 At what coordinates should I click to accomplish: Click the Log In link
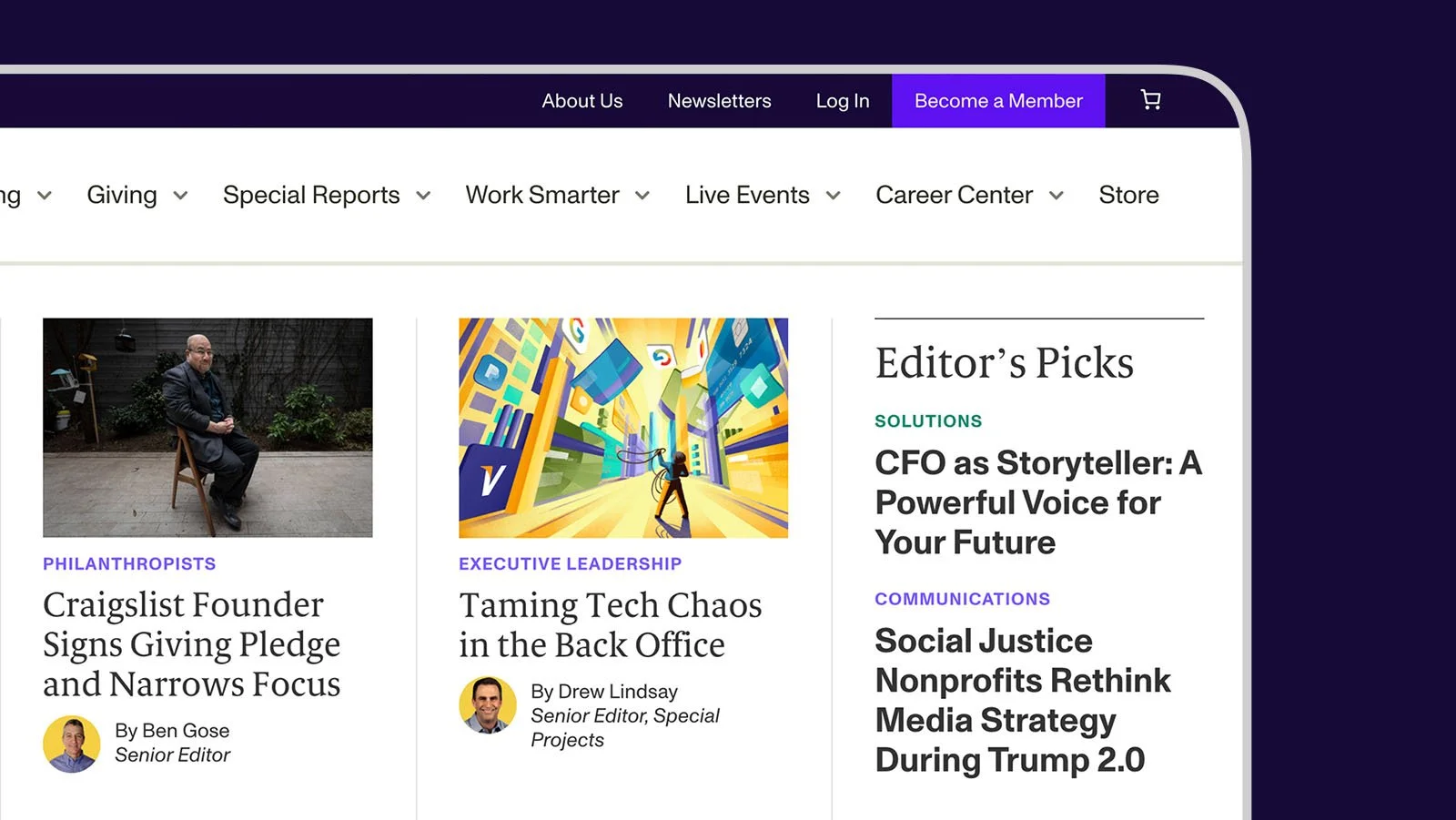pos(843,101)
